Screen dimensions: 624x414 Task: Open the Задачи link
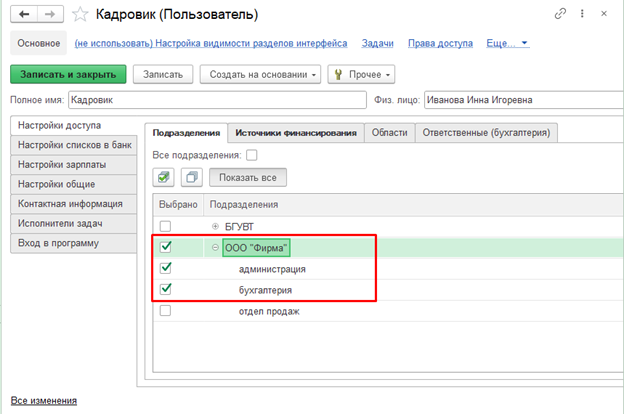click(x=377, y=43)
